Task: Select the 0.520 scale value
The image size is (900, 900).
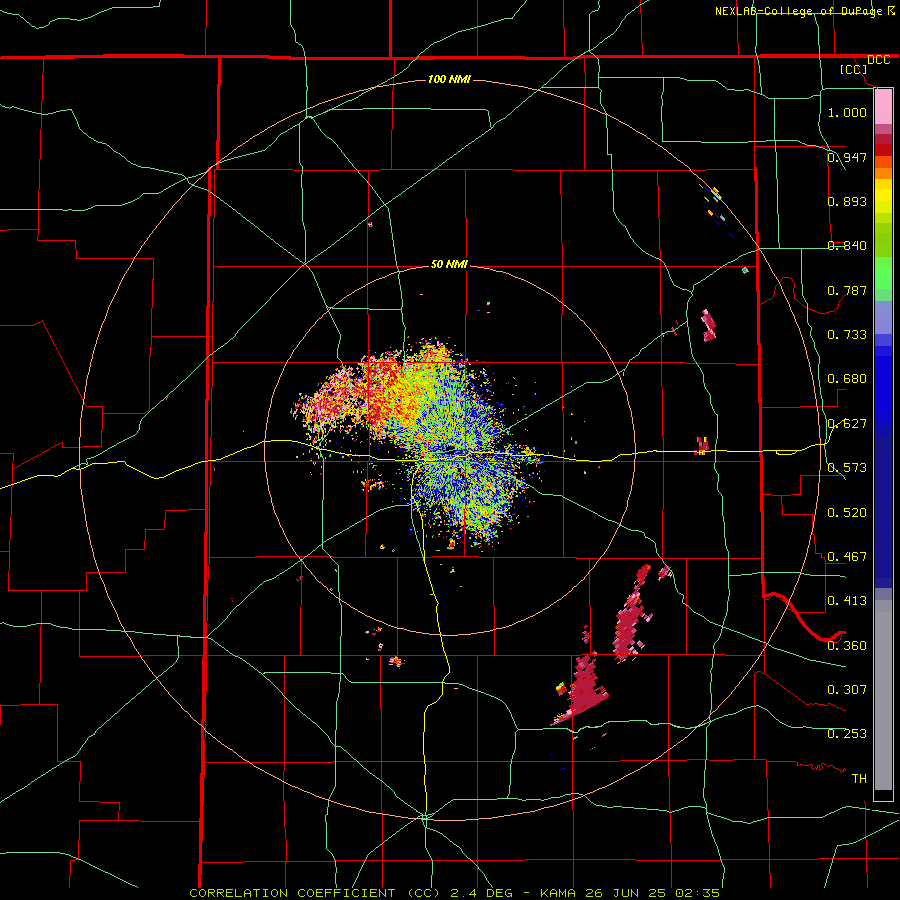Action: click(847, 513)
